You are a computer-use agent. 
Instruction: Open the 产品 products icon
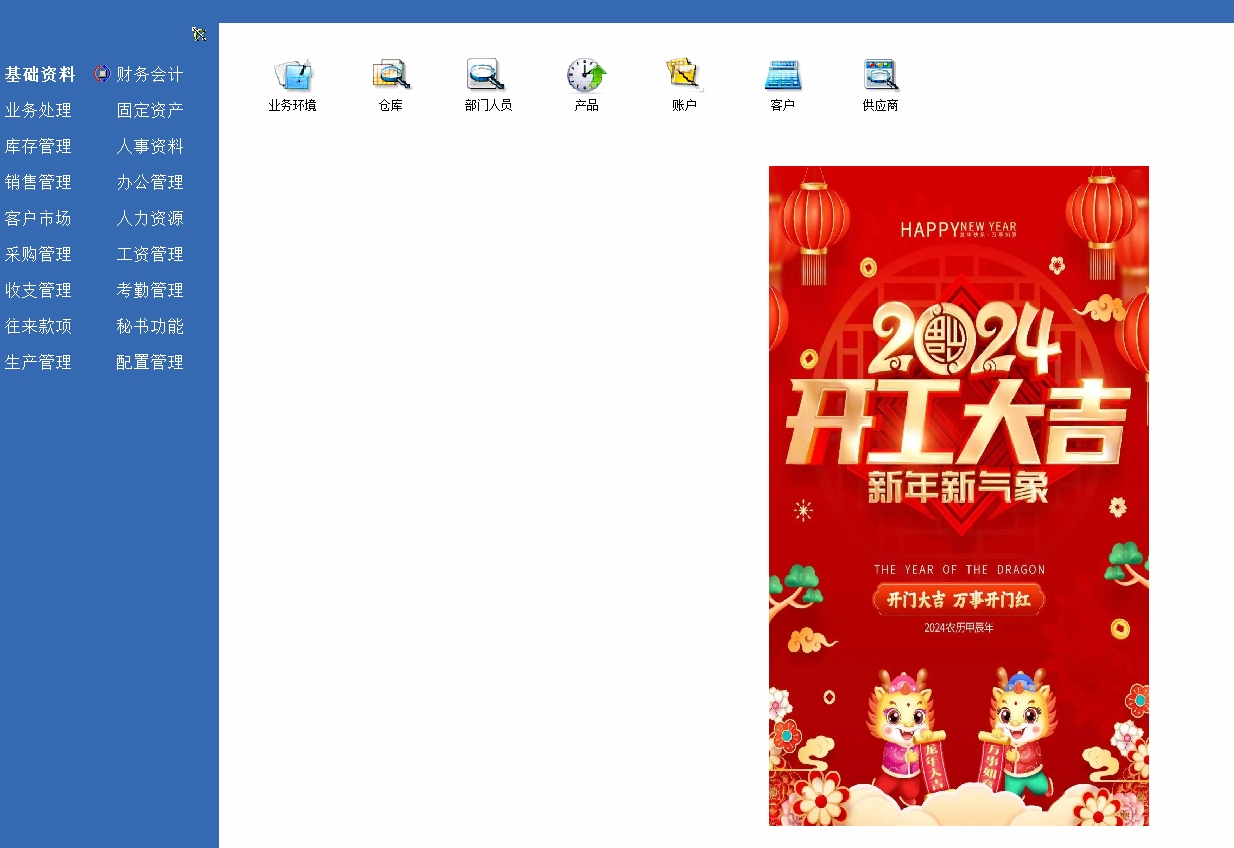[x=586, y=77]
